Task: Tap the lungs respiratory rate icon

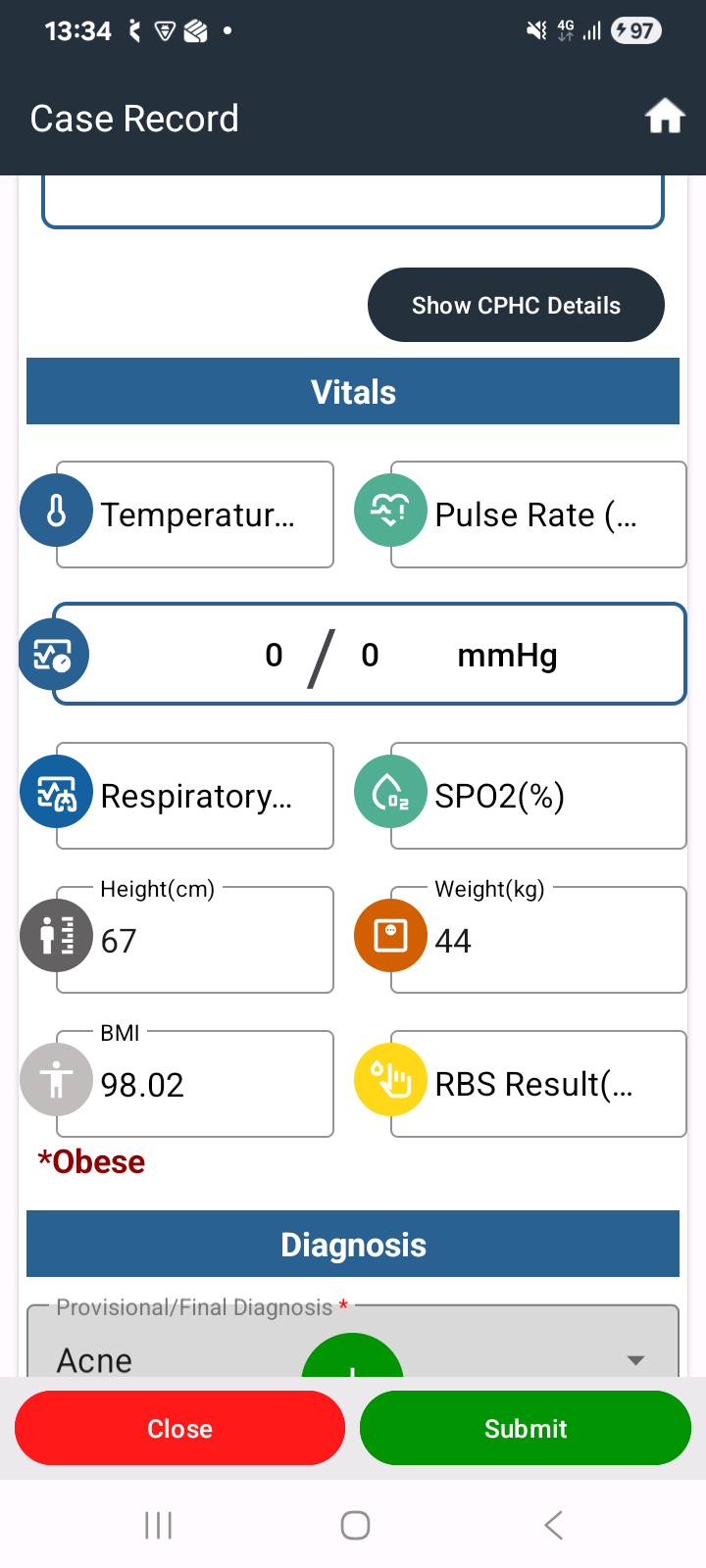Action: 57,792
